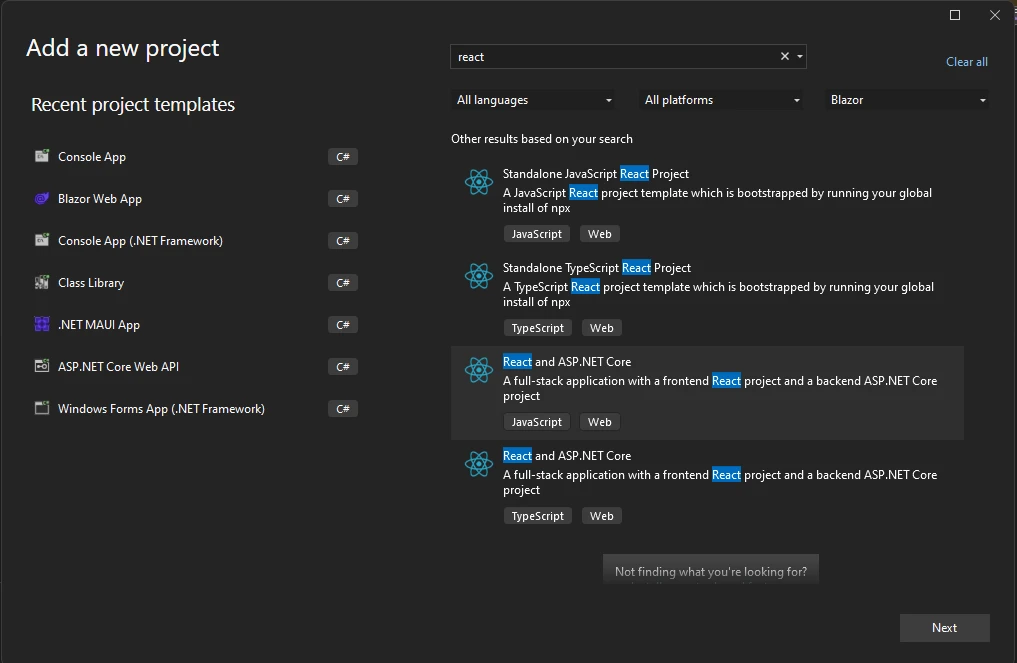Click the Blazor Web App icon
Viewport: 1017px width, 663px height.
(x=42, y=198)
